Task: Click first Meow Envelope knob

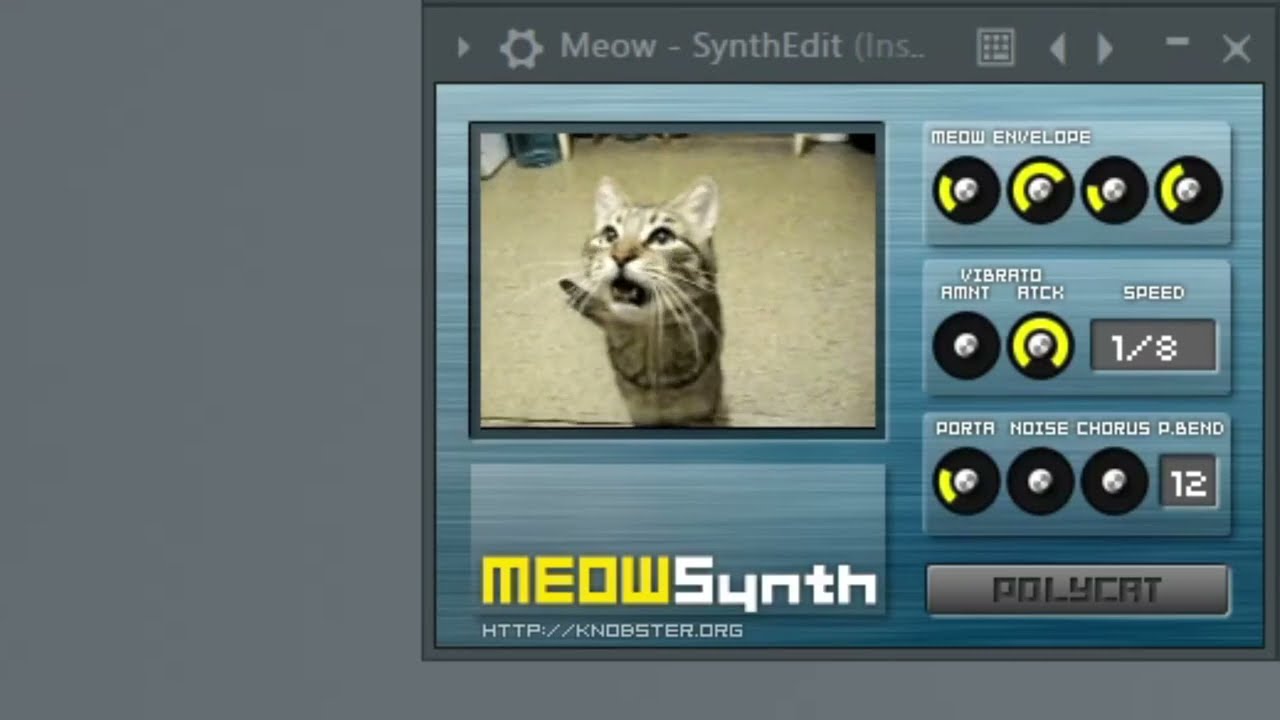Action: [x=966, y=190]
